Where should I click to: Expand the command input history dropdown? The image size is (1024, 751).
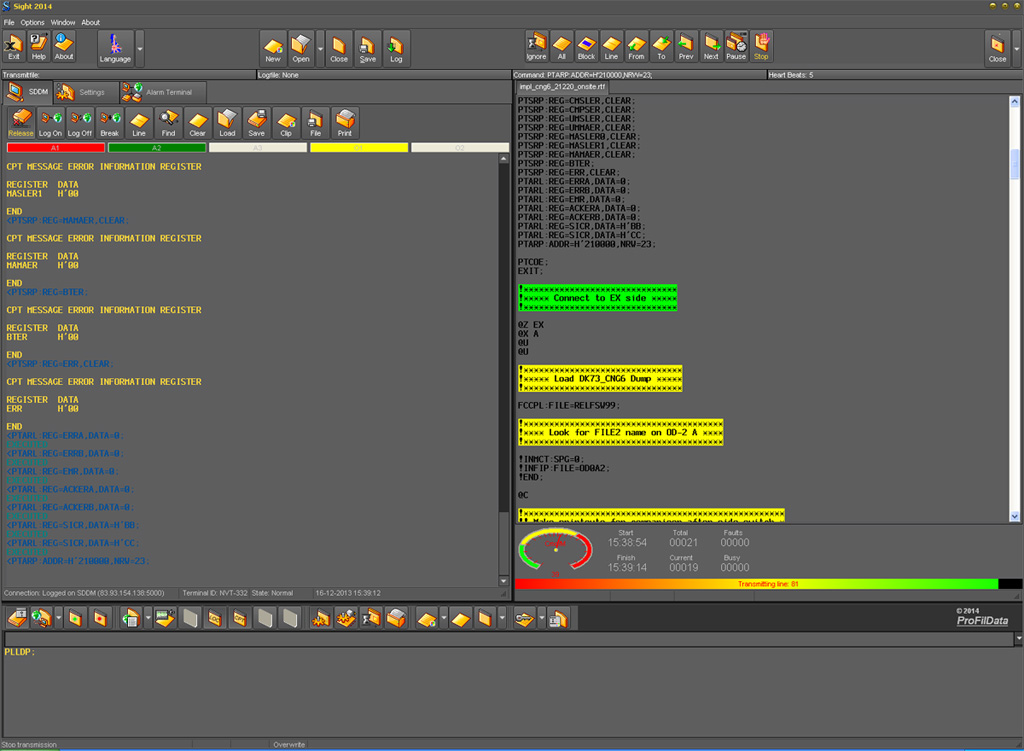pos(1018,638)
